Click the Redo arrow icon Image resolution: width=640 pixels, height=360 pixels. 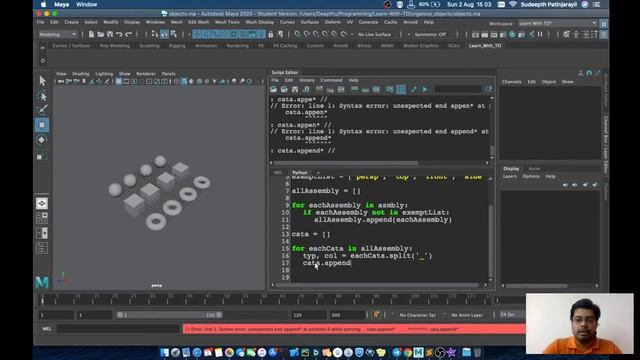coord(128,35)
